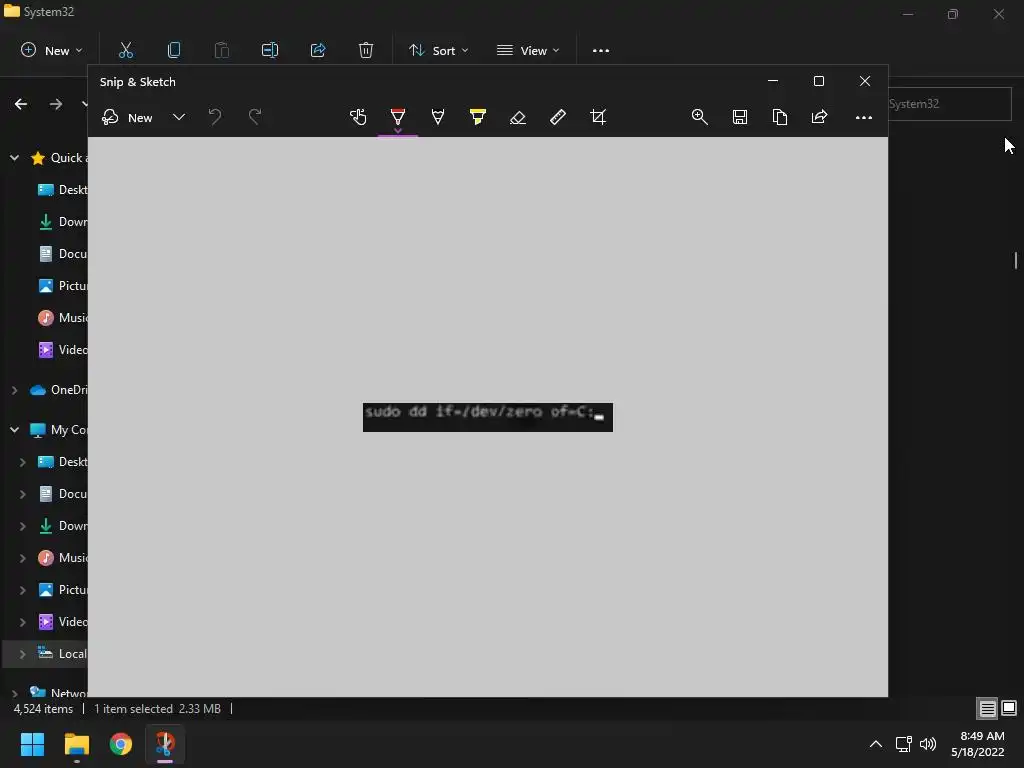
Task: Expand Downloads under My Computer
Action: pos(23,526)
